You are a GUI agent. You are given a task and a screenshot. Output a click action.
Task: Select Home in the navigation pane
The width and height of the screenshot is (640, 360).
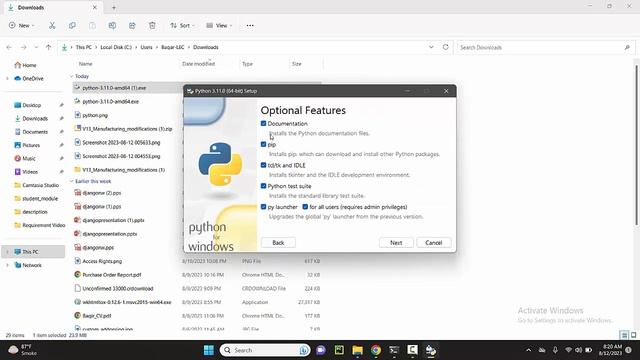[25, 65]
